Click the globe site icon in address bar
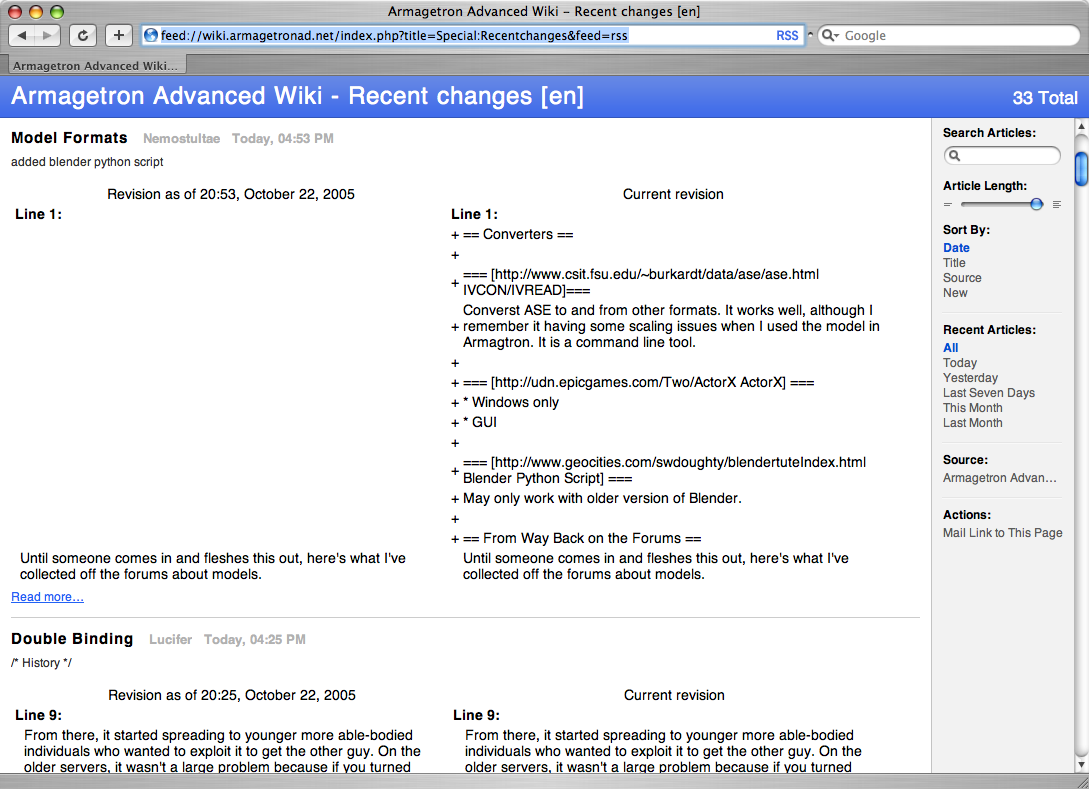 (x=151, y=35)
